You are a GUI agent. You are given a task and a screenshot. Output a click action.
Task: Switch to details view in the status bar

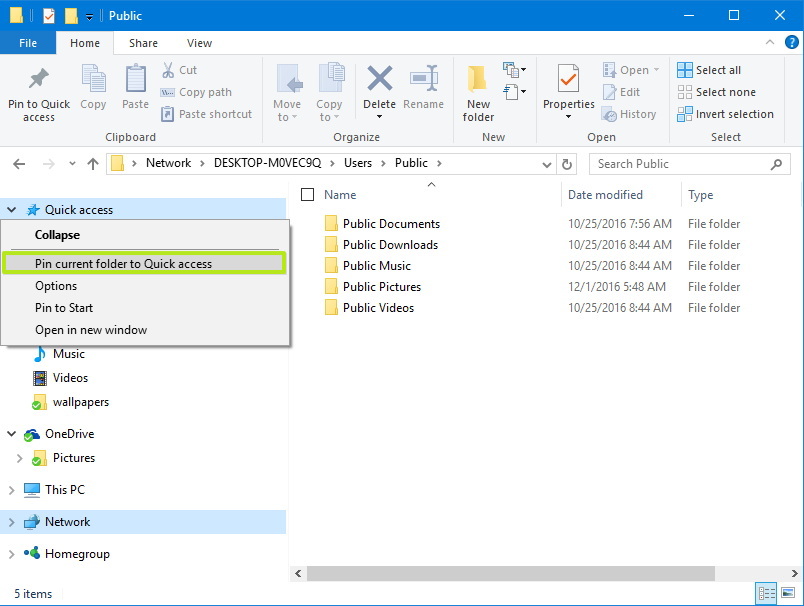pos(766,593)
